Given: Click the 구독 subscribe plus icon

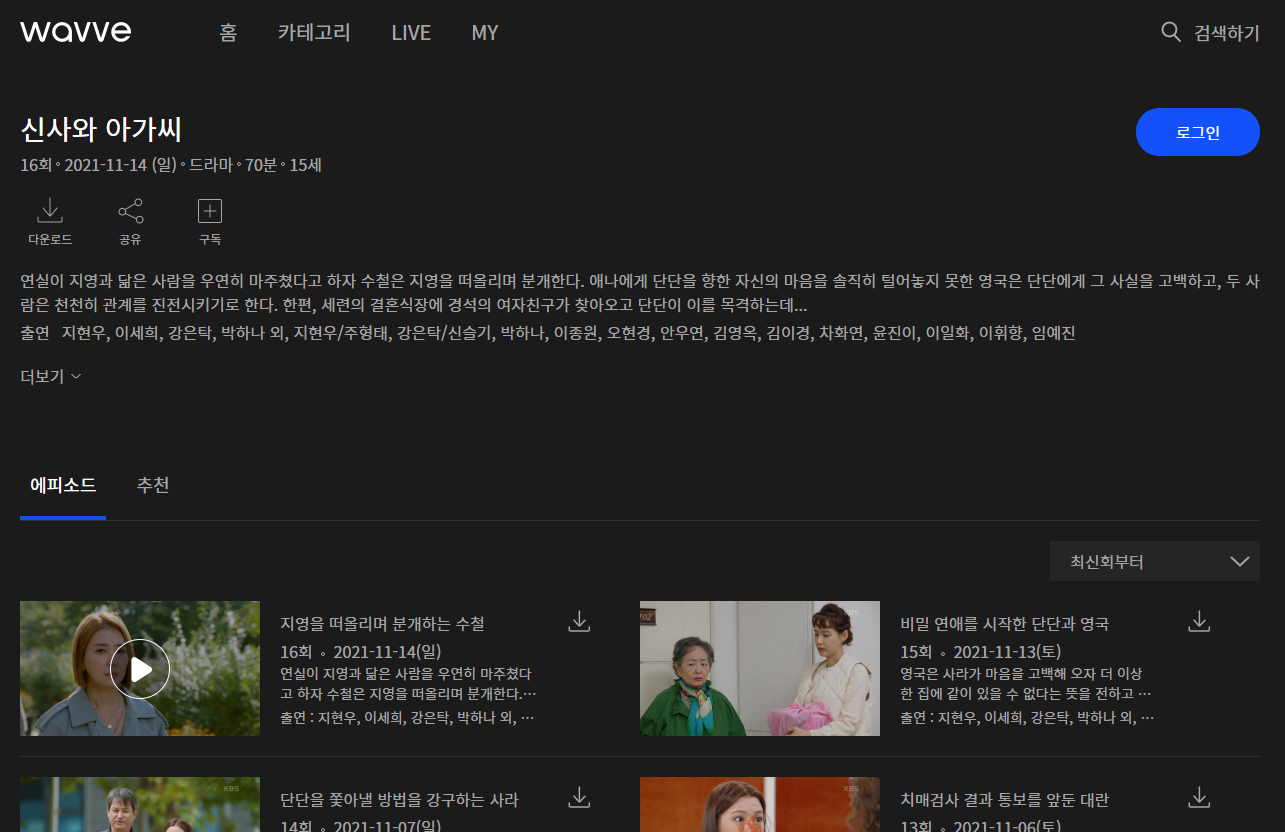Looking at the screenshot, I should [210, 211].
